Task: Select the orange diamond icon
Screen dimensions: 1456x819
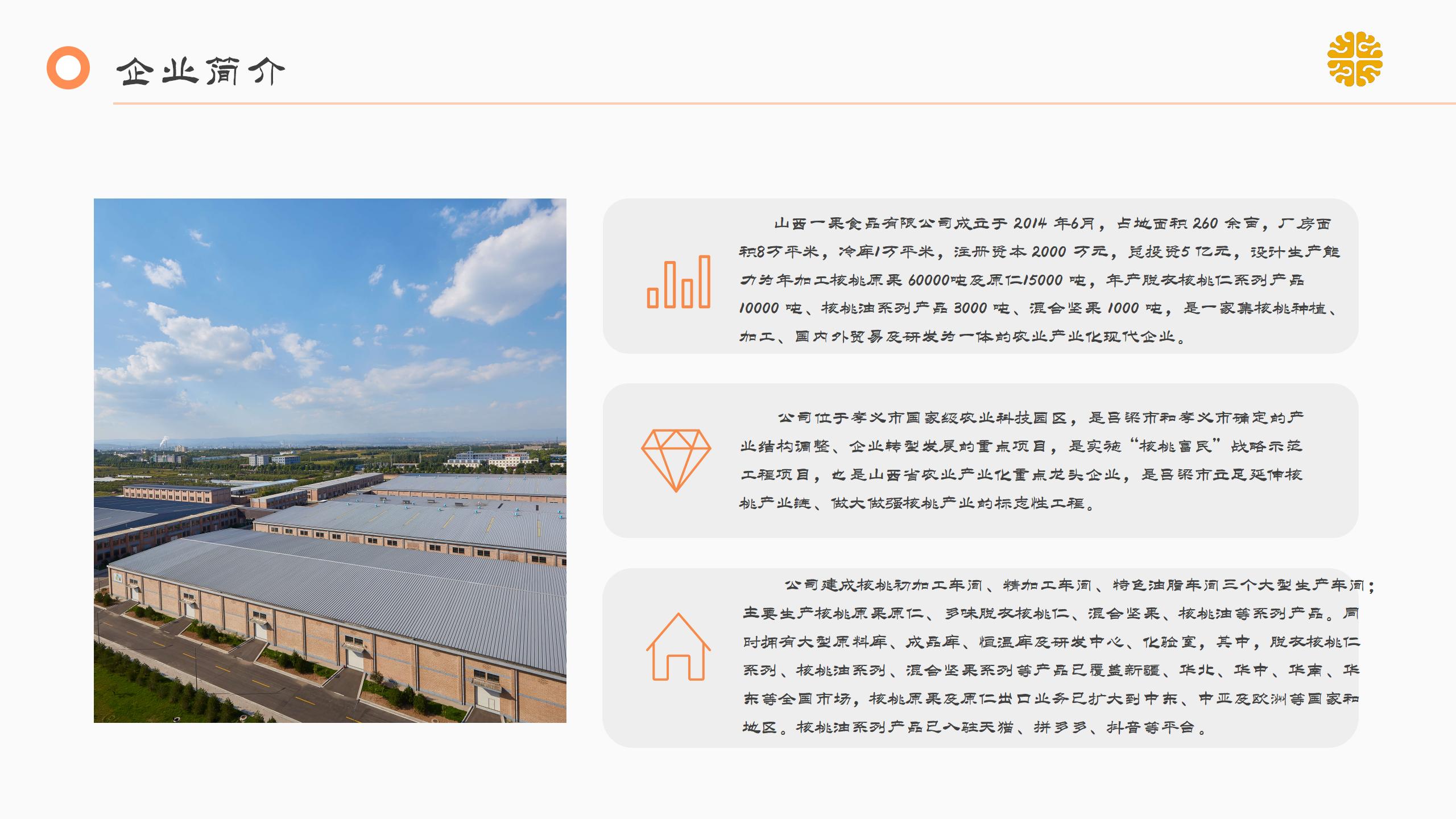Action: point(676,461)
